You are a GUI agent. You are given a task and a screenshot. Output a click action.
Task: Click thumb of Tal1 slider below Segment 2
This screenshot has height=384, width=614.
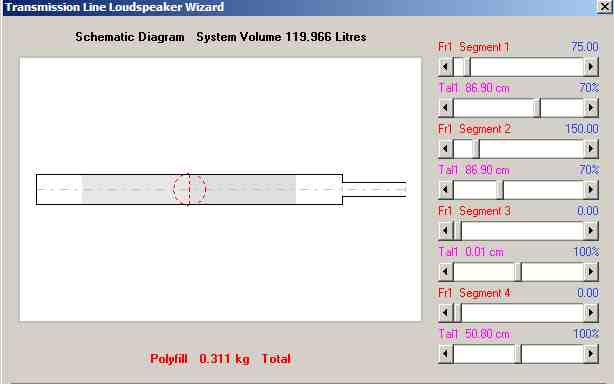coord(500,190)
